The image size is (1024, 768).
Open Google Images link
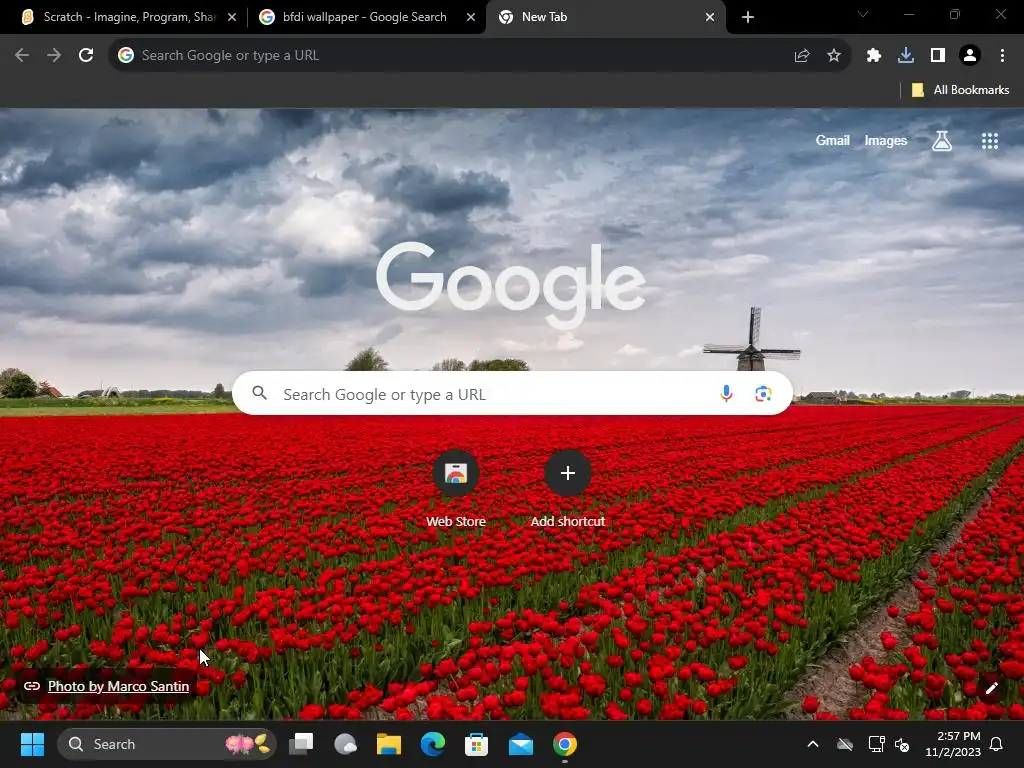886,140
